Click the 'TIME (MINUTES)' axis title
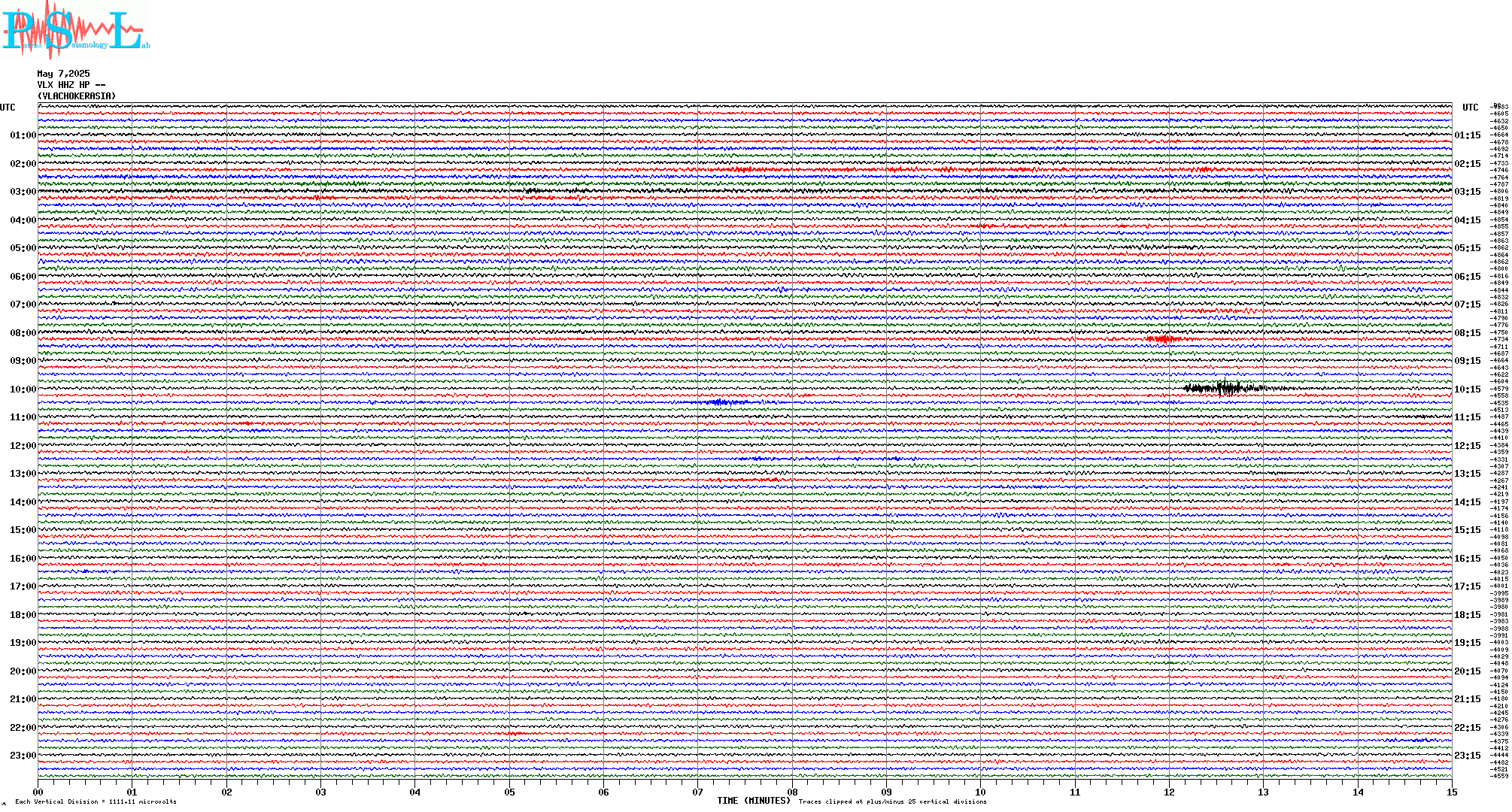Viewport: 1512px width, 812px height. [754, 801]
